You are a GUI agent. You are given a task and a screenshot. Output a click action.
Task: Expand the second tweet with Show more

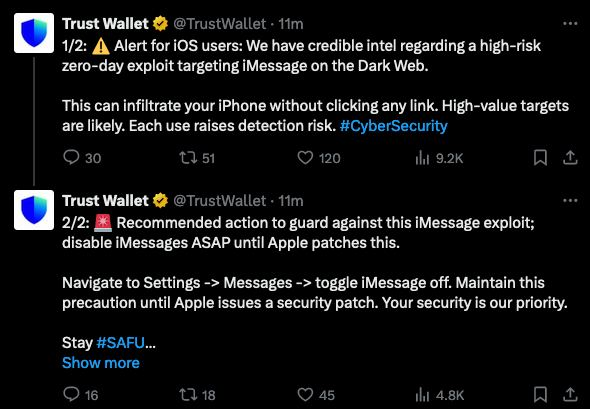101,363
